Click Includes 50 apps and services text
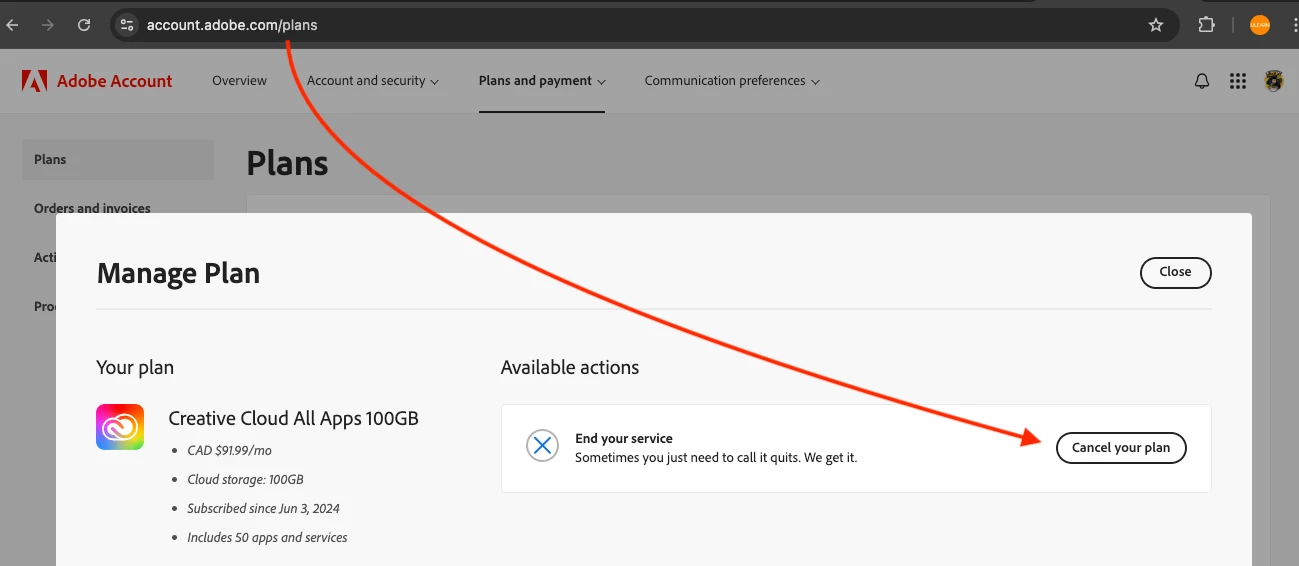1299x566 pixels. tap(267, 538)
